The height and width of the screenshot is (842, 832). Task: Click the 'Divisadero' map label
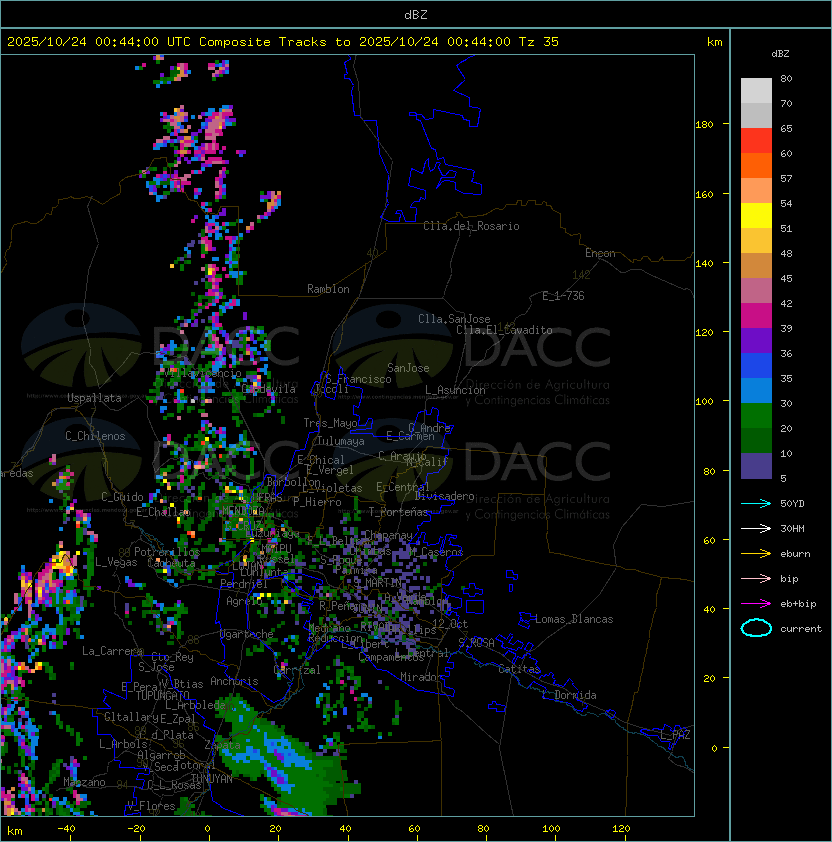click(444, 496)
